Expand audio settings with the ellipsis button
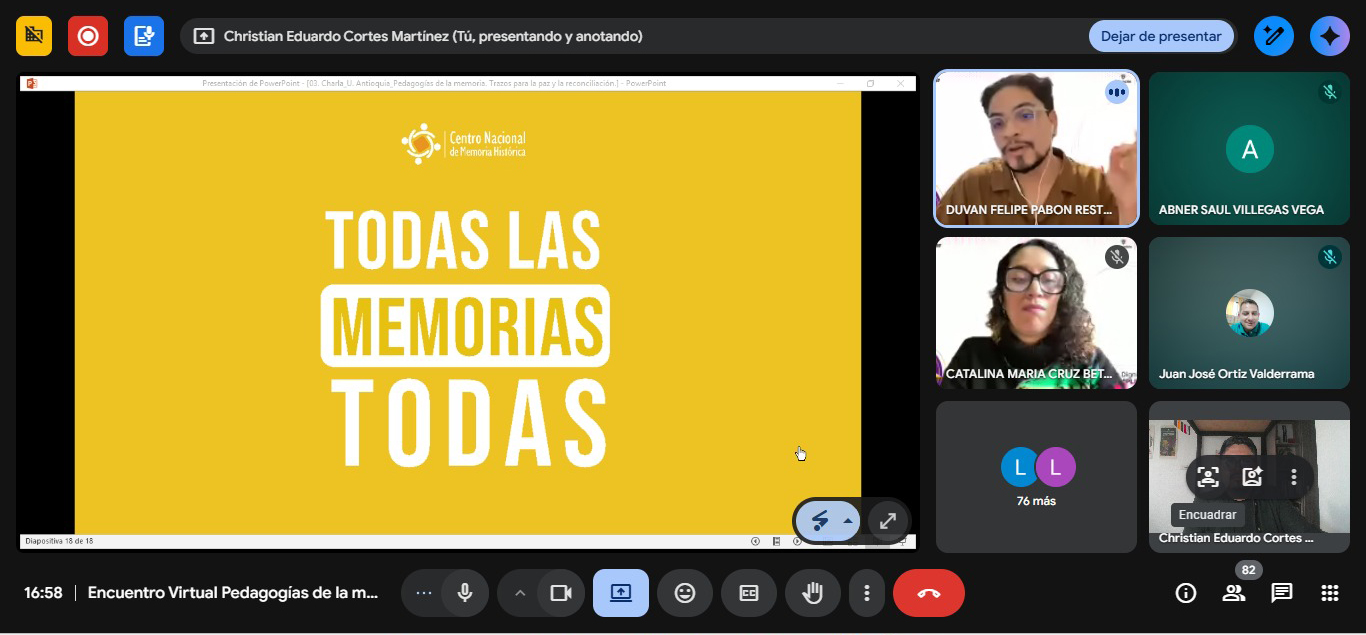Viewport: 1366px width, 635px height. [x=423, y=593]
